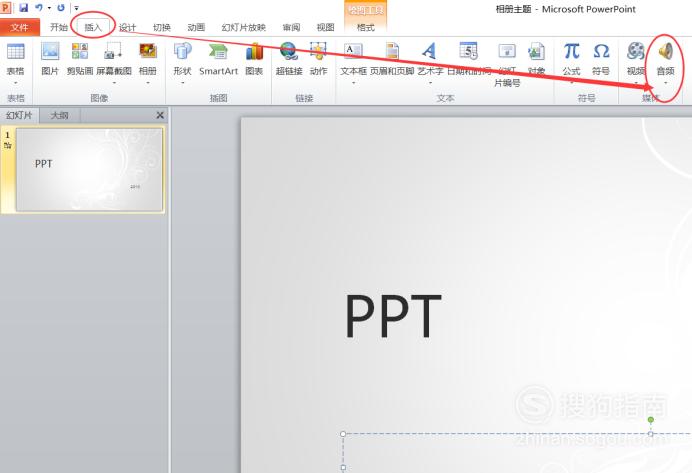This screenshot has height=473, width=692.
Task: Select slide 1 thumbnail
Action: click(x=90, y=169)
